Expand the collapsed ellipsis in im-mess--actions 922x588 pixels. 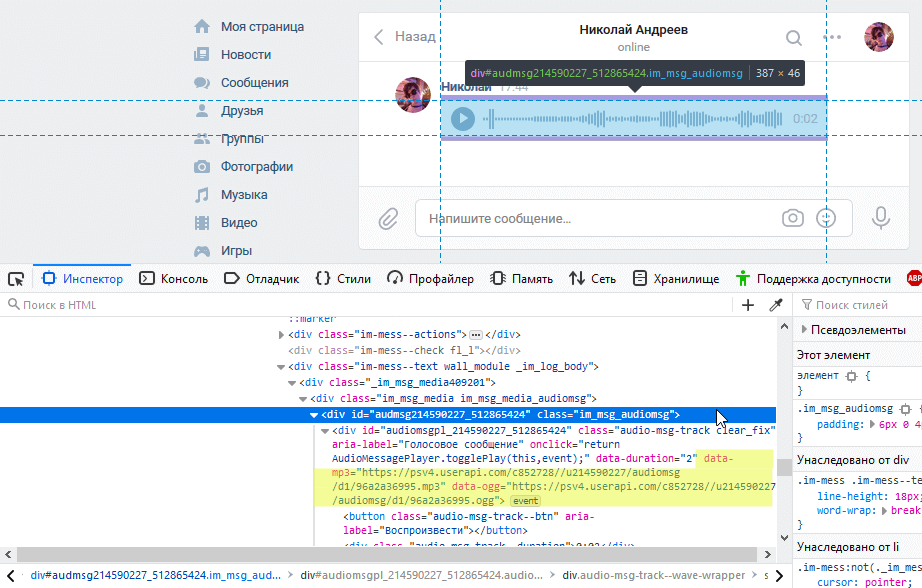pyautogui.click(x=476, y=335)
